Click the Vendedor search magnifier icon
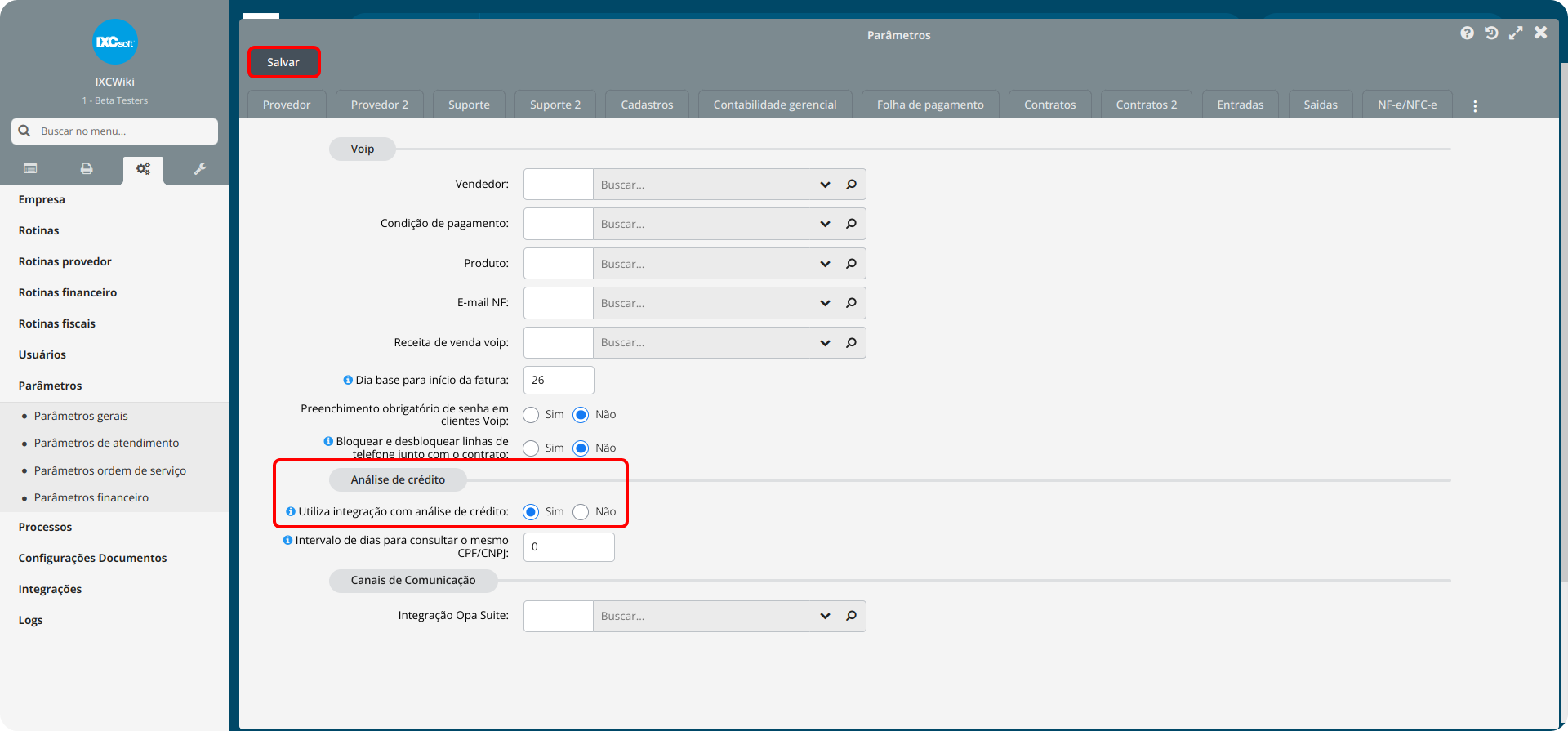The image size is (1568, 731). pyautogui.click(x=851, y=185)
